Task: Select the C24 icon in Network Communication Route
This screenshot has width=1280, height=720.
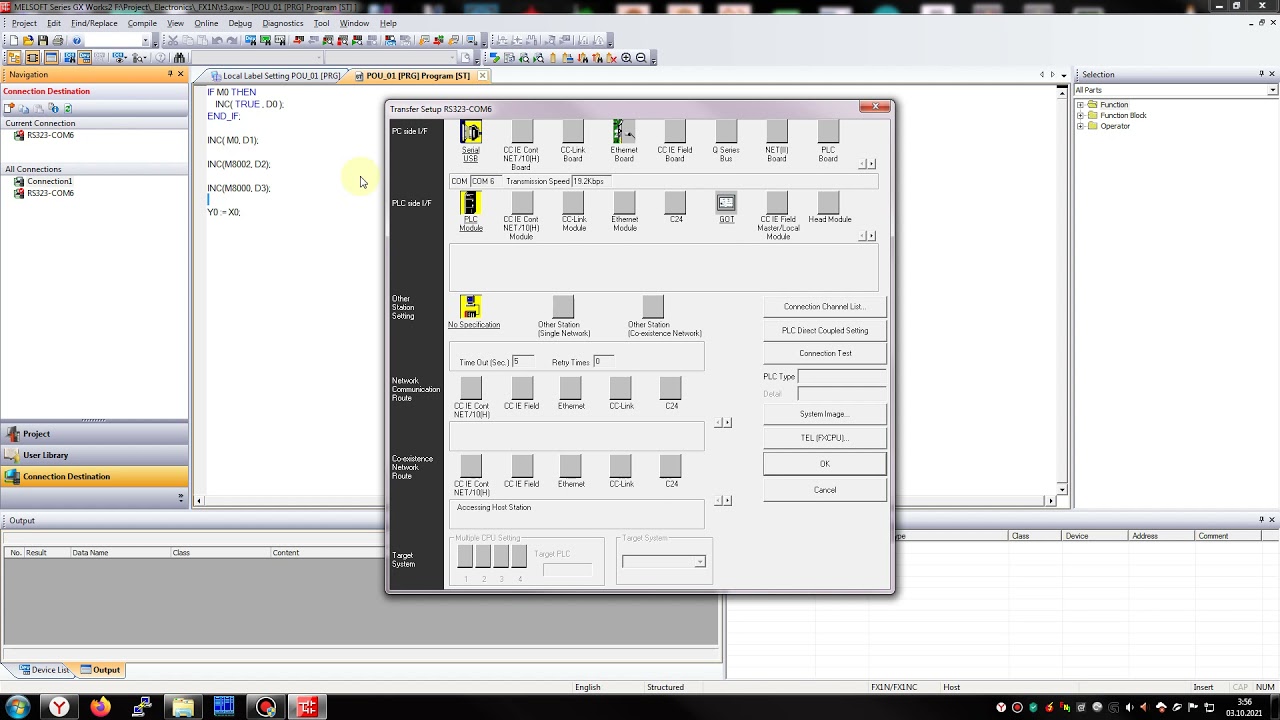Action: 671,388
